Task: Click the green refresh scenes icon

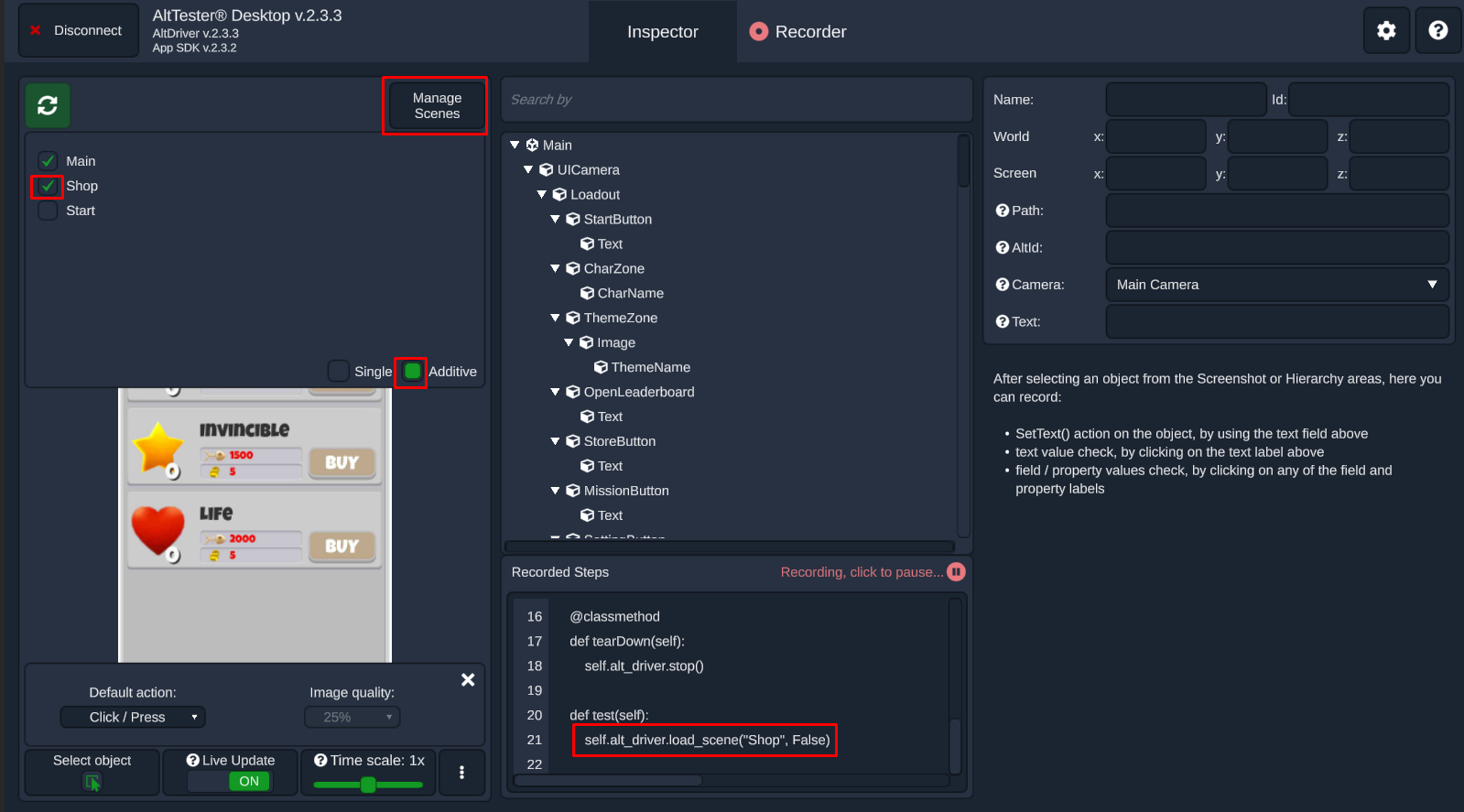Action: coord(48,105)
